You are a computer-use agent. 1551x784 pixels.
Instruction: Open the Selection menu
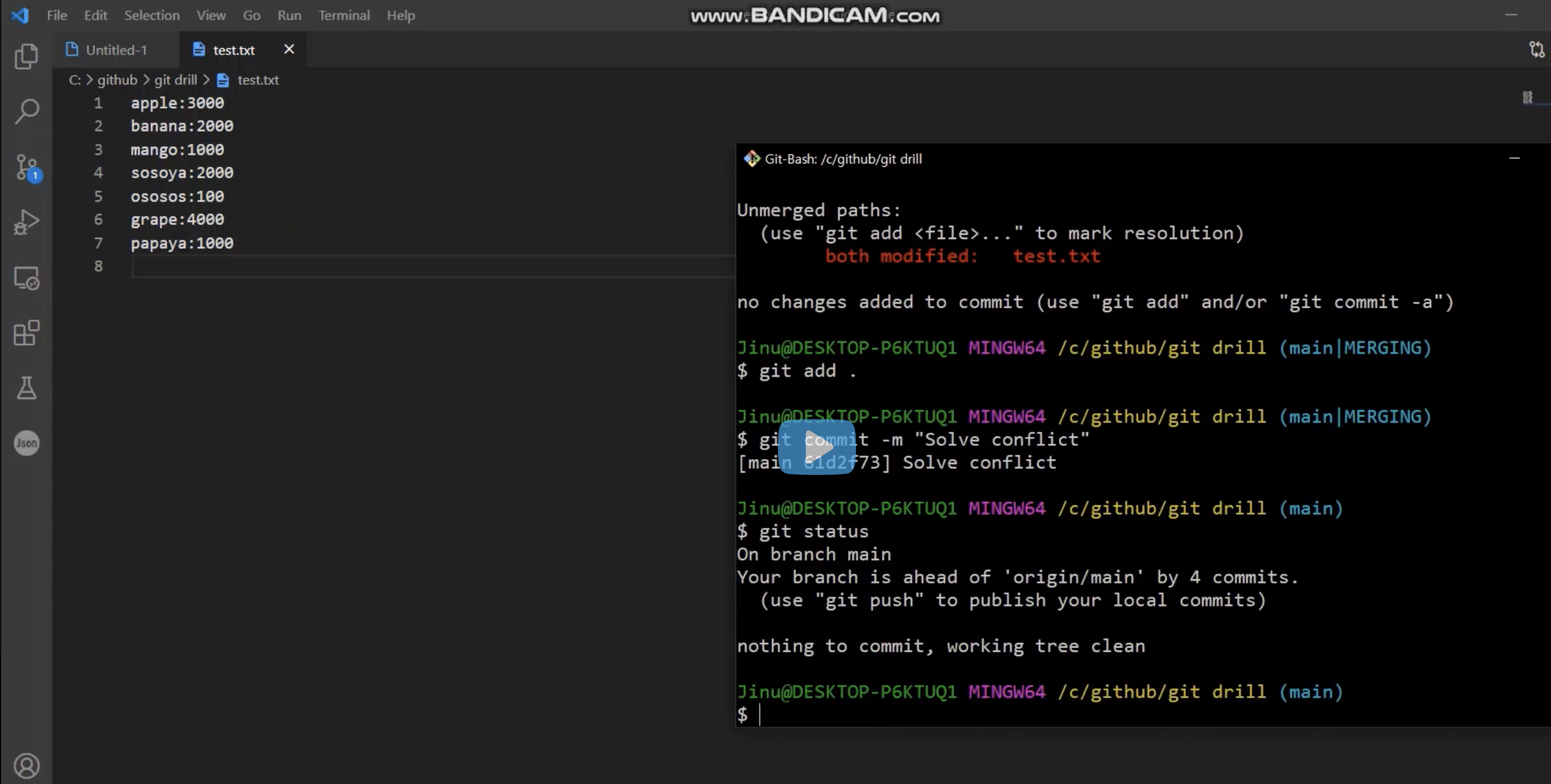pyautogui.click(x=152, y=15)
